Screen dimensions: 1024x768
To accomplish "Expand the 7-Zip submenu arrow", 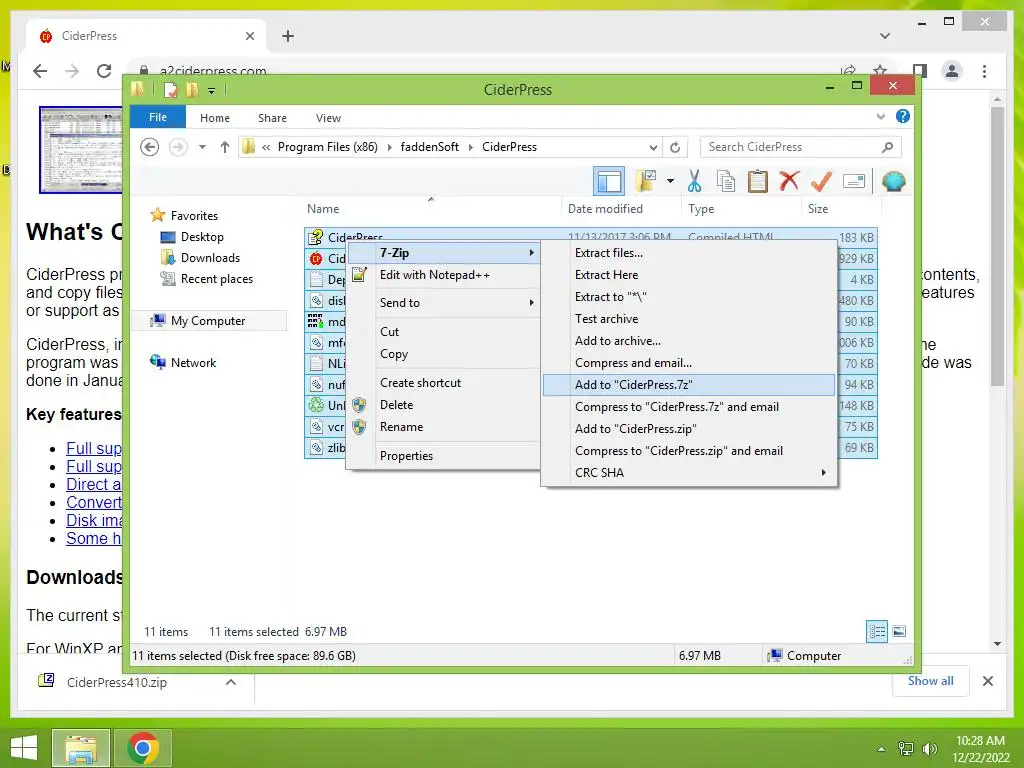I will pos(532,253).
